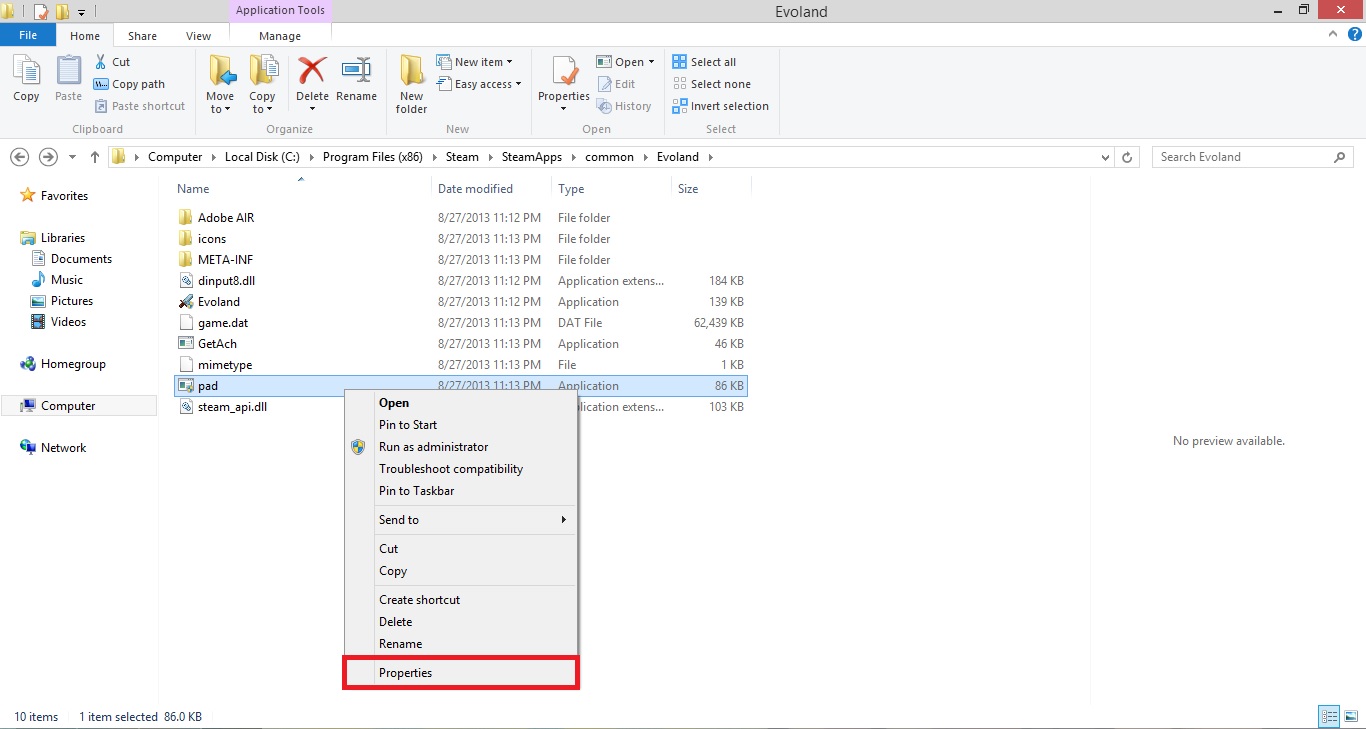This screenshot has height=729, width=1366.
Task: Choose Pin to Start in context menu
Action: point(461,425)
